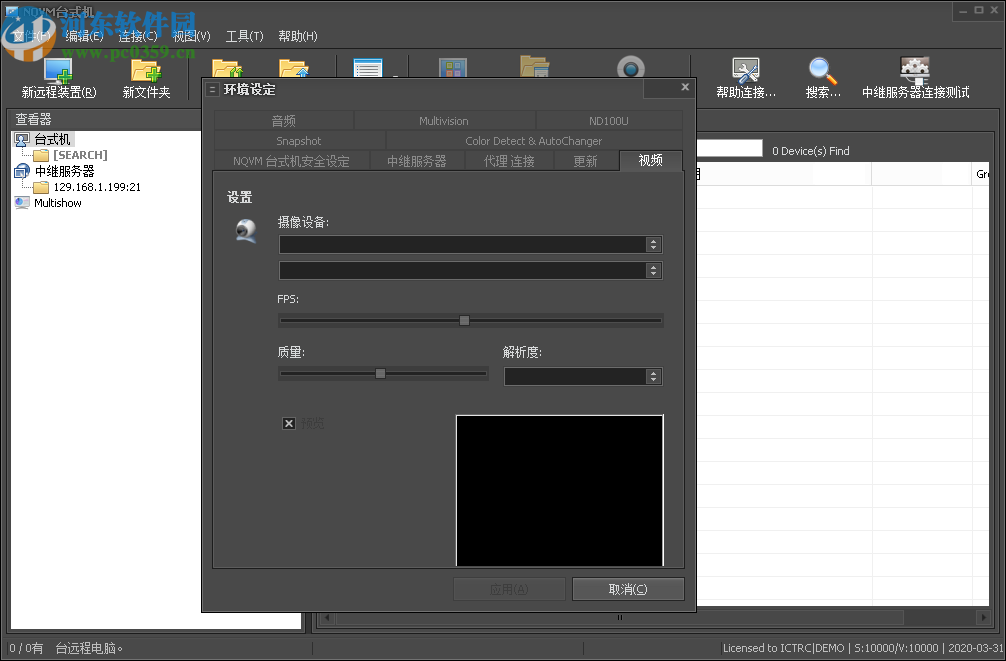The height and width of the screenshot is (661, 1006).
Task: Click the 取消 button
Action: [x=627, y=589]
